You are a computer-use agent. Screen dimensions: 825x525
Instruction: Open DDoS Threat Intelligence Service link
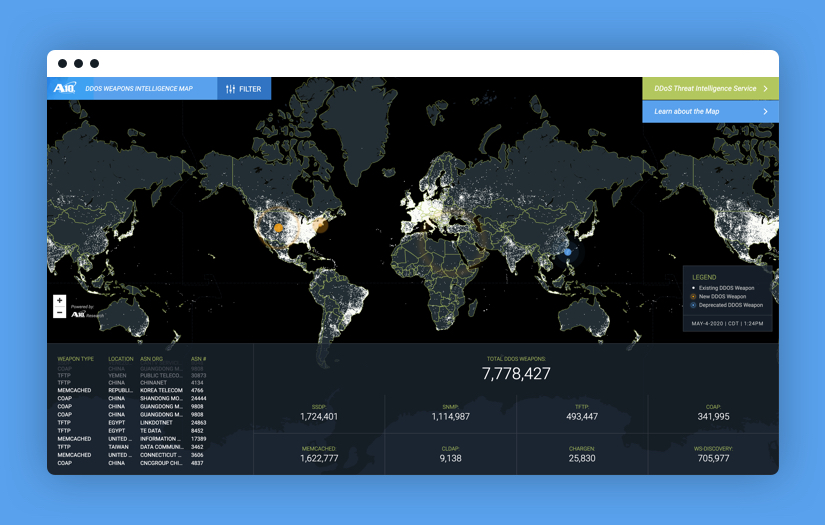[710, 88]
